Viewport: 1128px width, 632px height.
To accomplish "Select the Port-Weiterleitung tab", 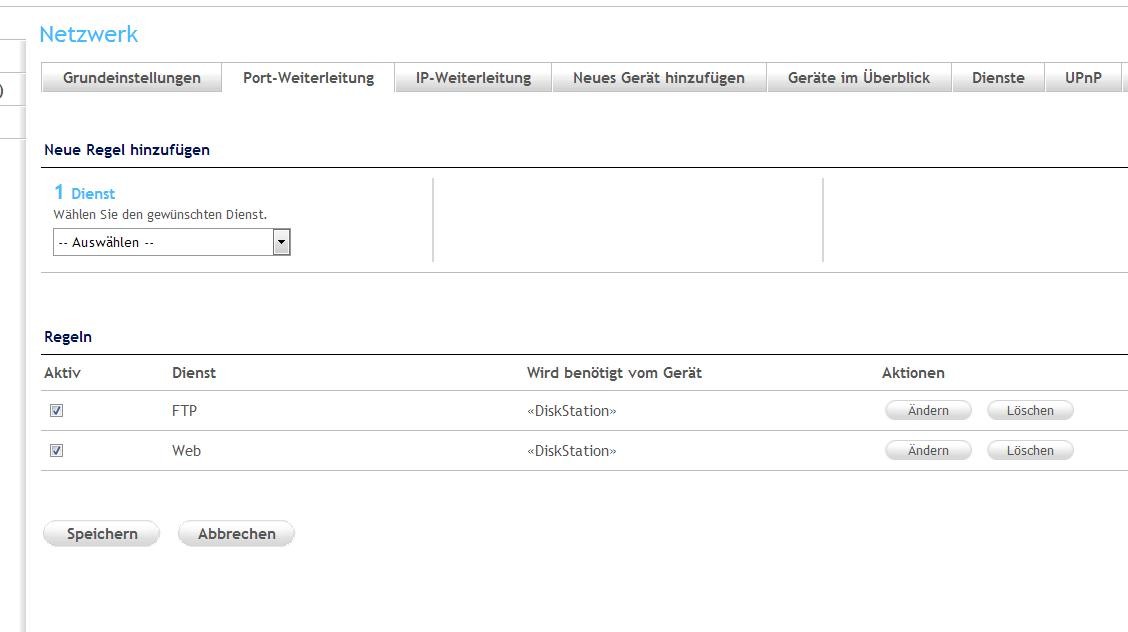I will coord(308,78).
